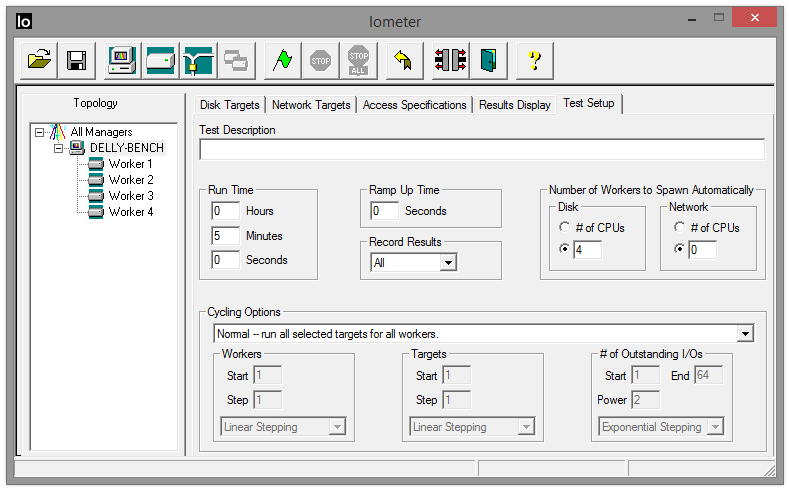Open the Record Results dropdown
The image size is (789, 491).
[x=448, y=263]
